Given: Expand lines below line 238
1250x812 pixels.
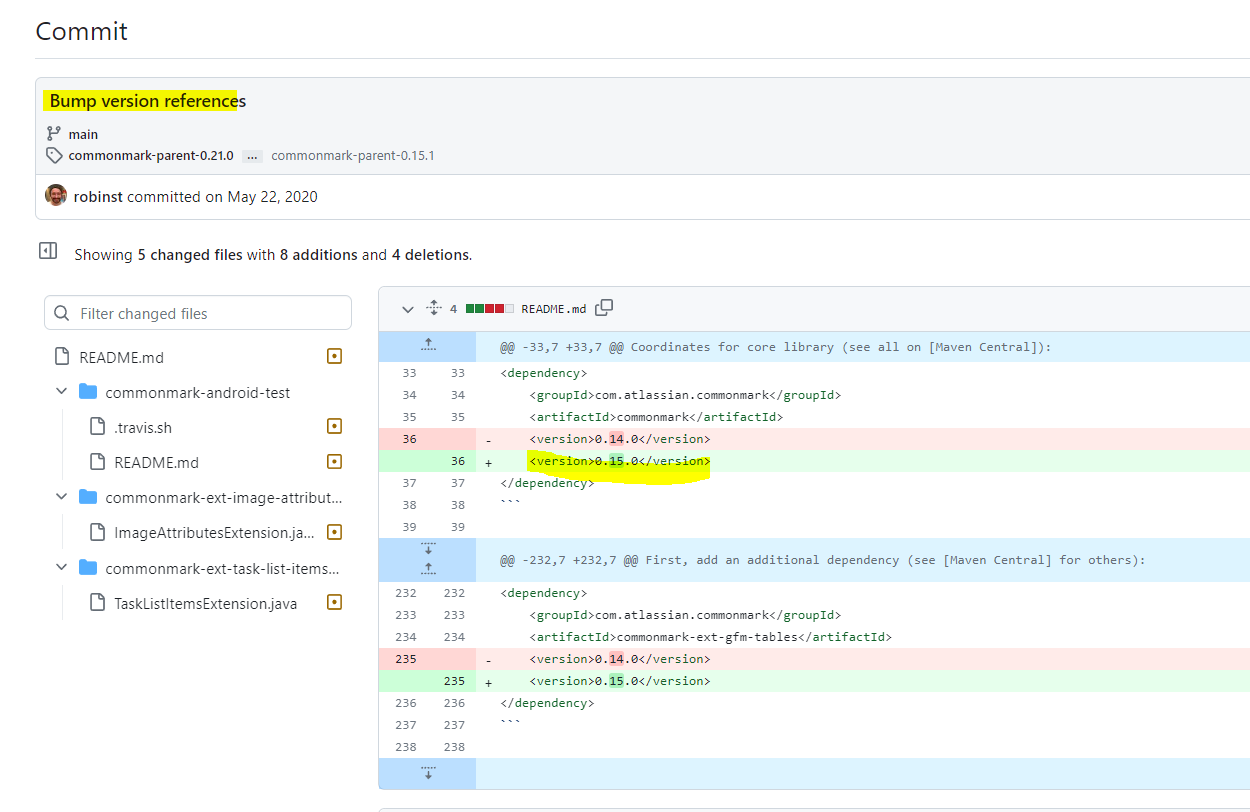Looking at the screenshot, I should [428, 773].
